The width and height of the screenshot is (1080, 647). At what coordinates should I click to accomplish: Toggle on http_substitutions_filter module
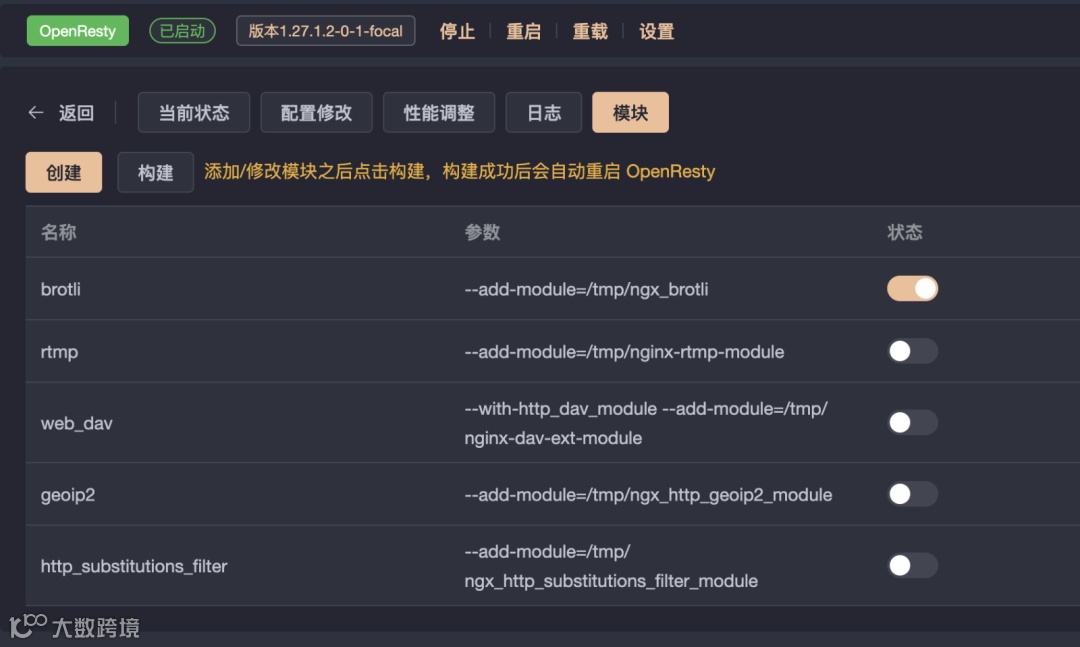[912, 566]
